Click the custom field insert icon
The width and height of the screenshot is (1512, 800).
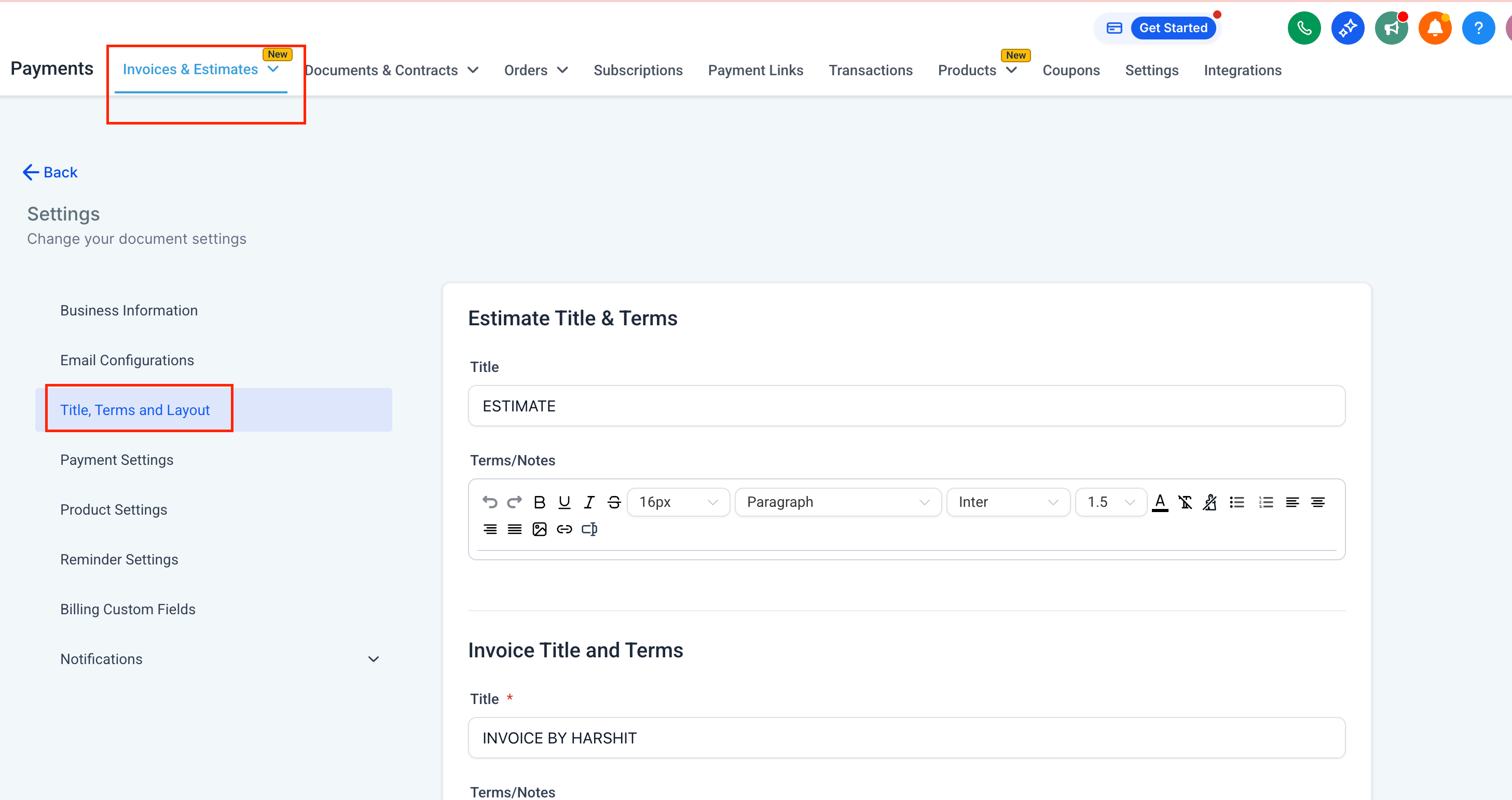589,529
